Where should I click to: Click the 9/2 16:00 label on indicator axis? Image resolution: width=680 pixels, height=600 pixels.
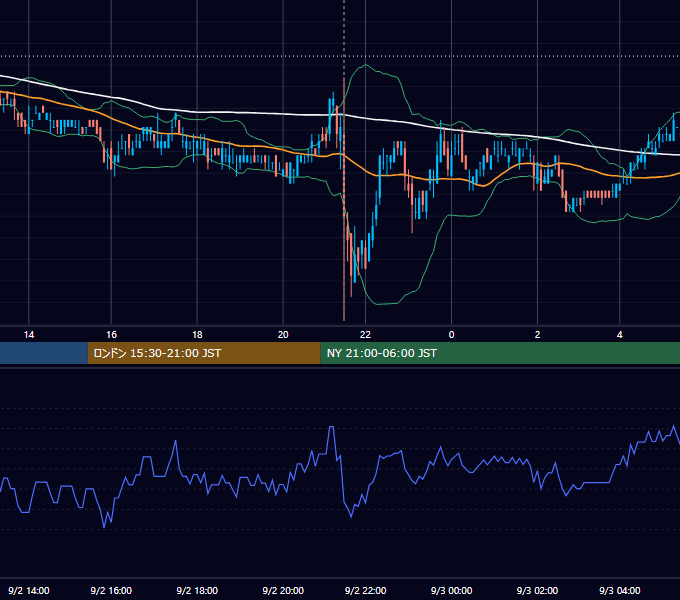[x=111, y=590]
